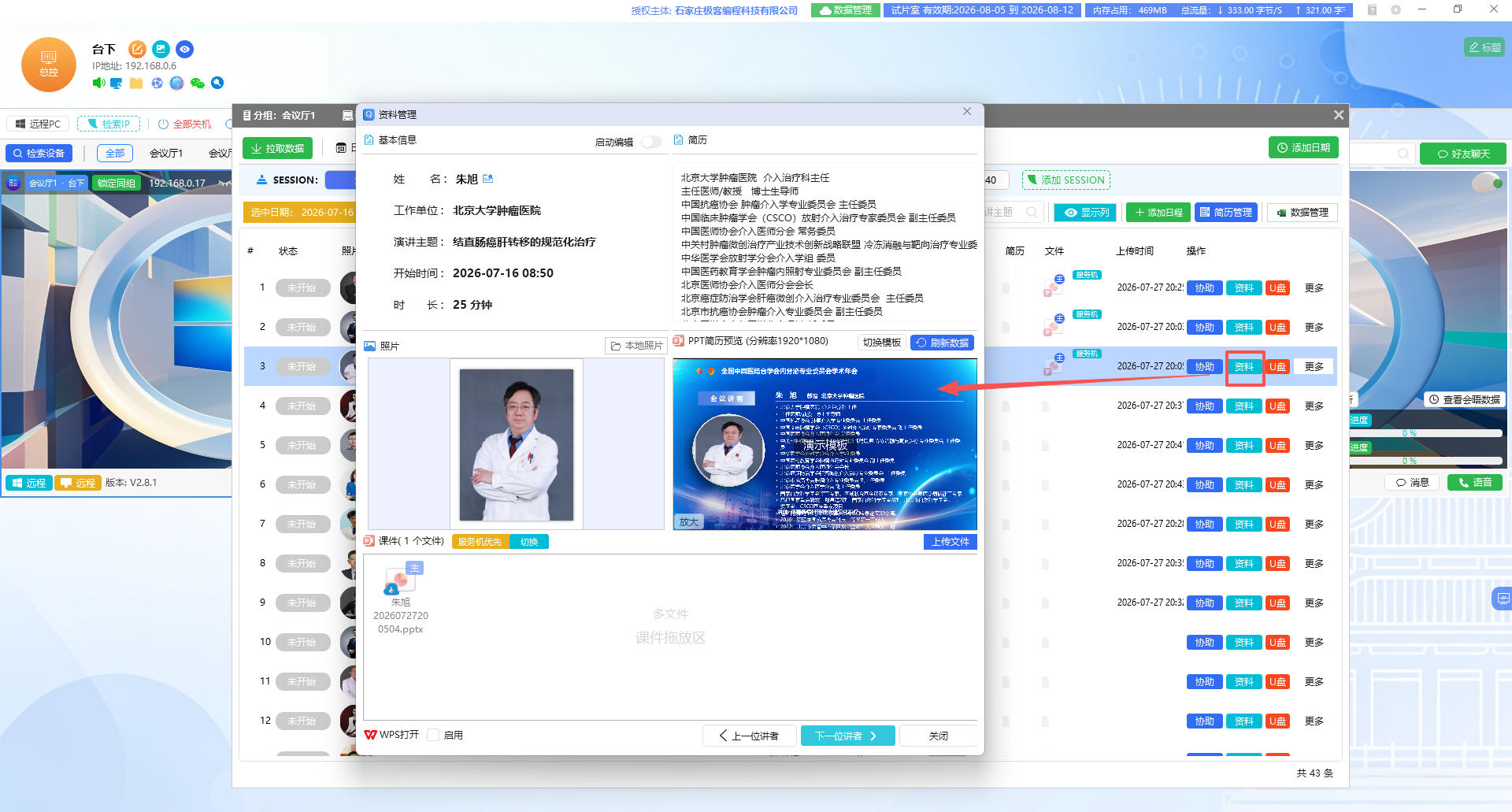Click the file icon in schedule row 2
This screenshot has height=812, width=1512.
click(x=1054, y=326)
